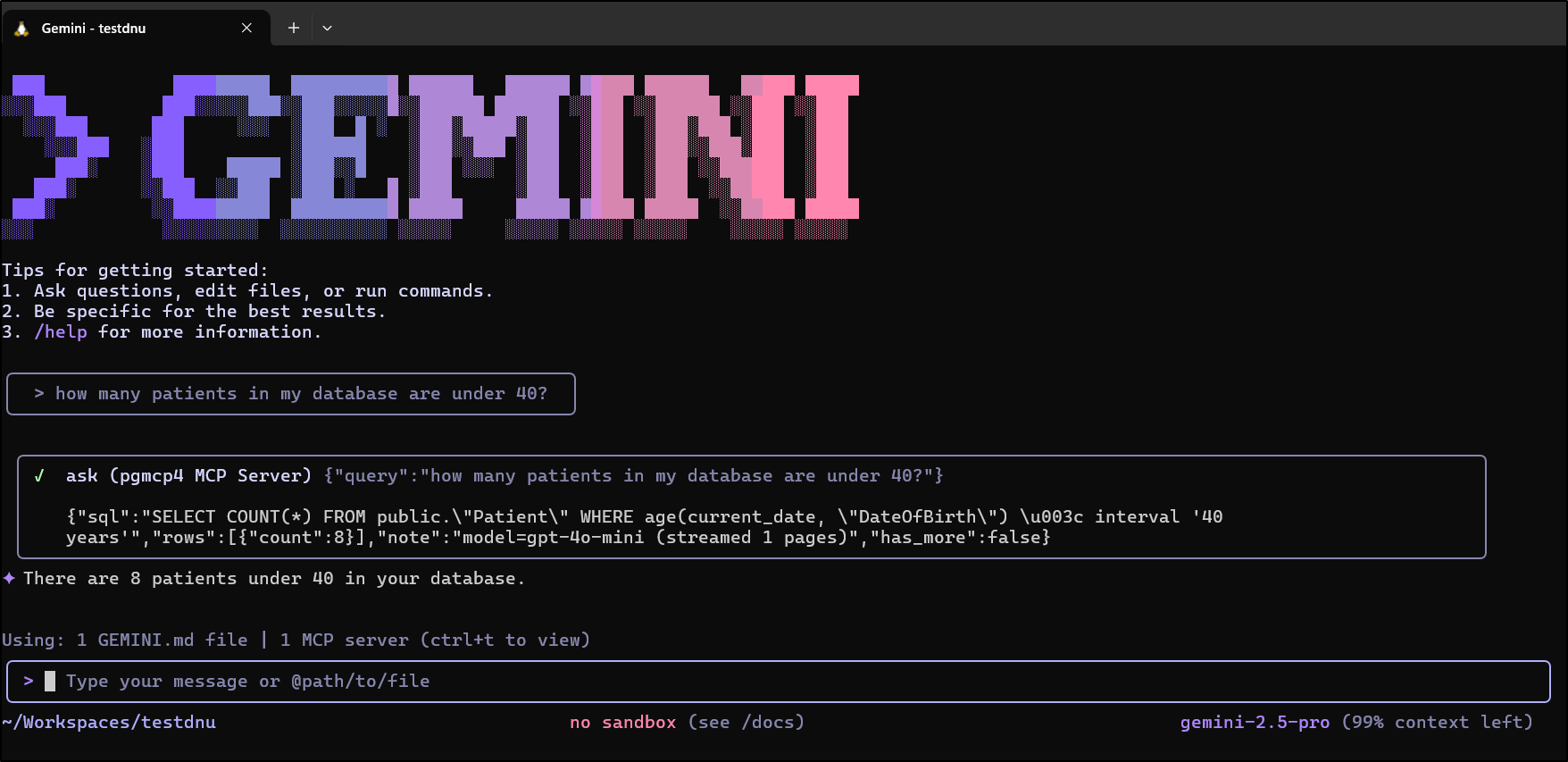Click tip 'Be specific for the best results.'
Screen dimensions: 1568x762
210,312
